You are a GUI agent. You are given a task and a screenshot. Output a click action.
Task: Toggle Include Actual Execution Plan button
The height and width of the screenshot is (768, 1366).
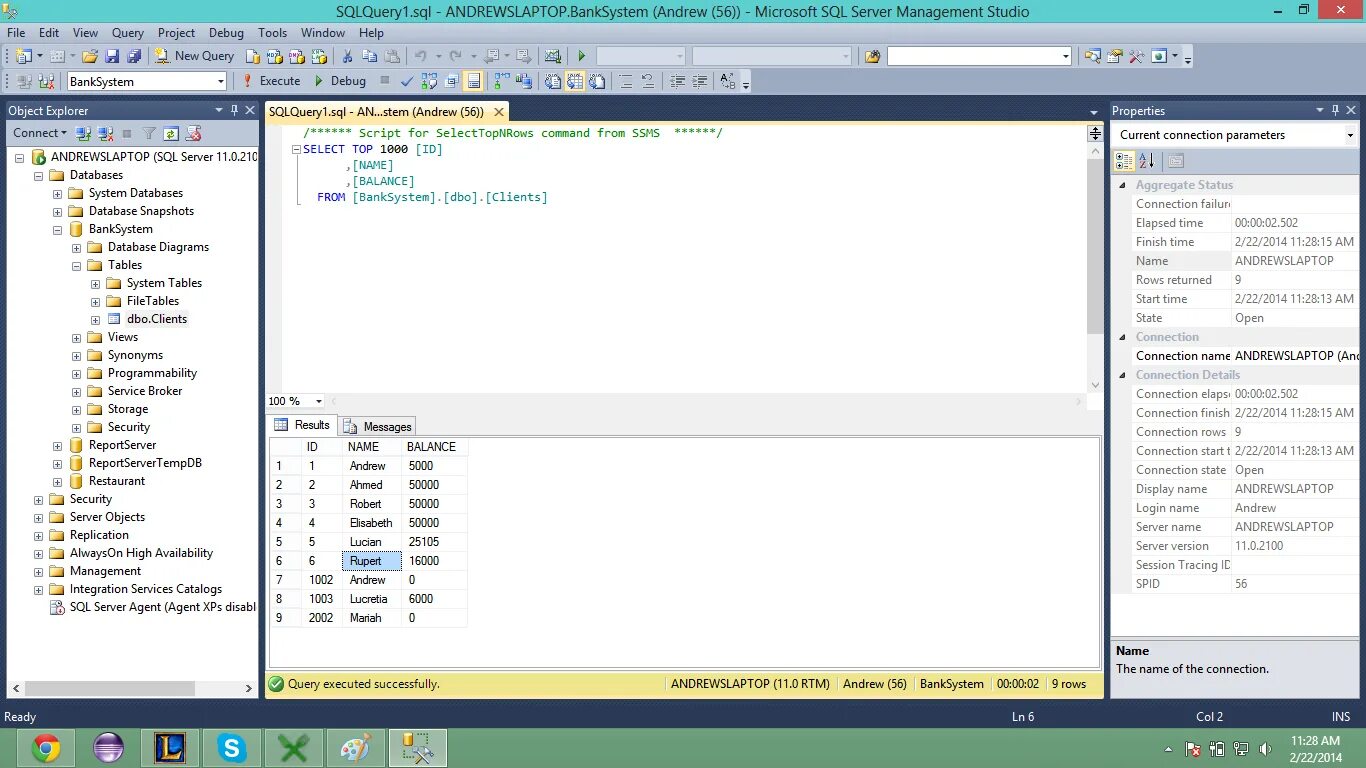click(x=502, y=81)
